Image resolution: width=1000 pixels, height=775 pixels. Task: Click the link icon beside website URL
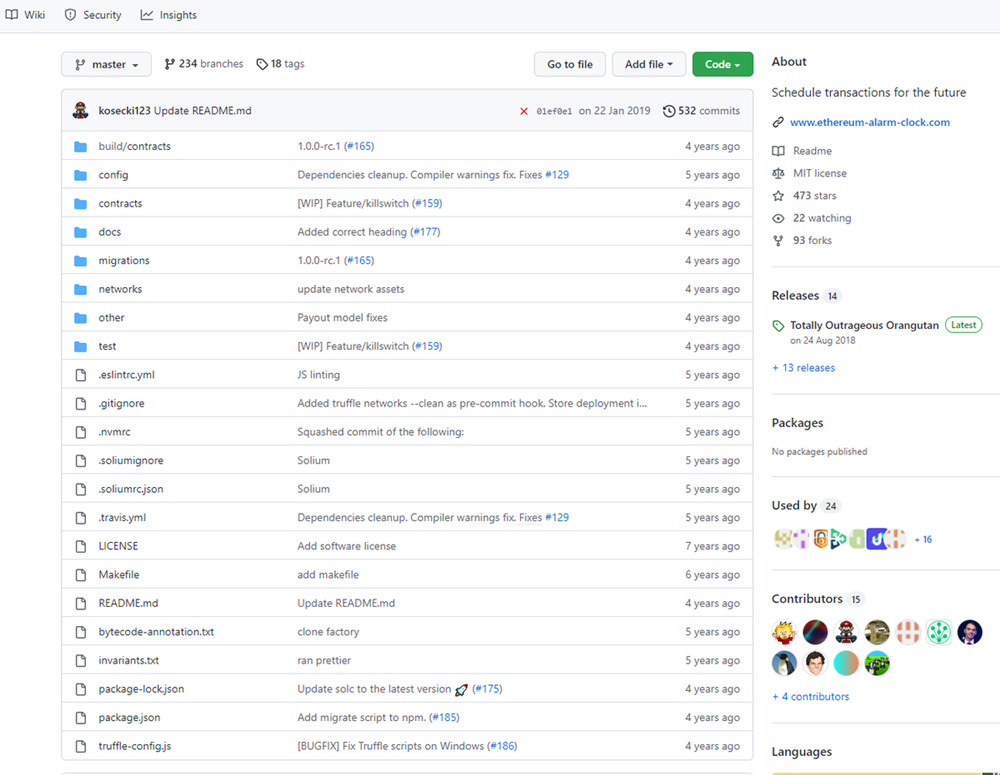[778, 123]
